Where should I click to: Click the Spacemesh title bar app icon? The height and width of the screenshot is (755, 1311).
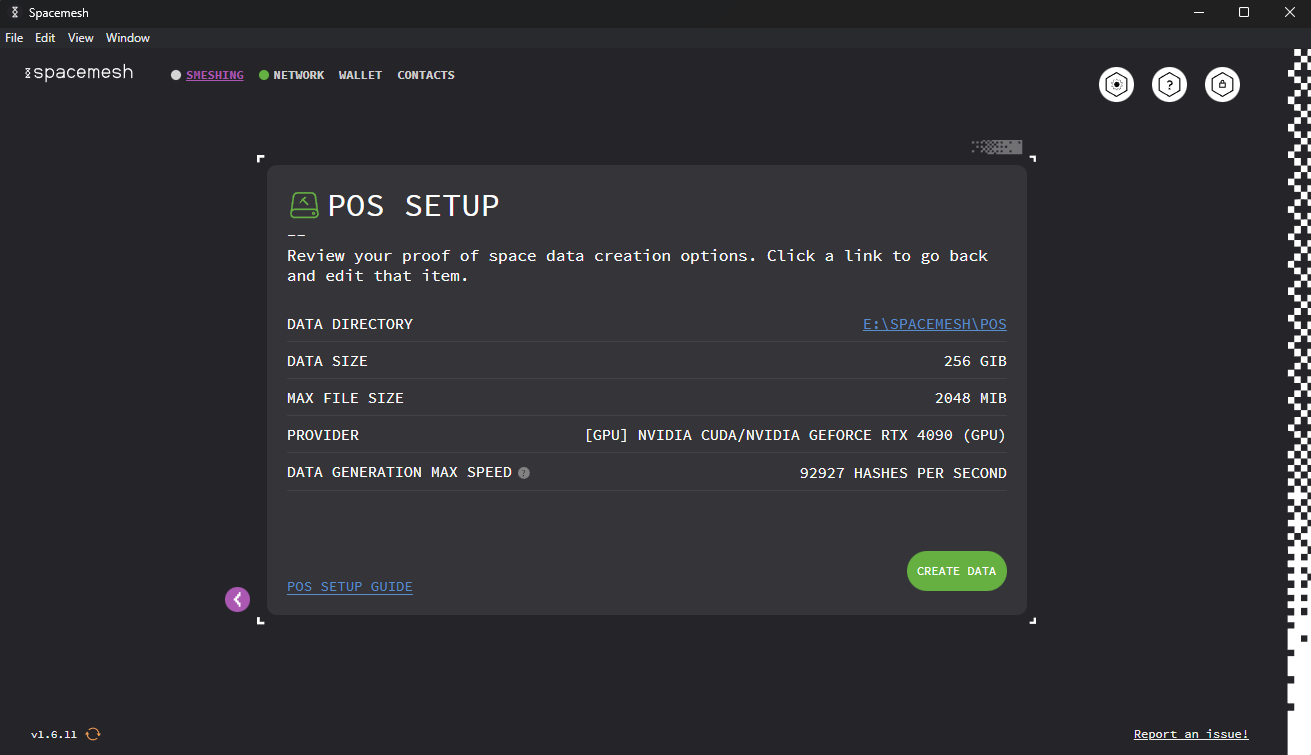pos(14,12)
